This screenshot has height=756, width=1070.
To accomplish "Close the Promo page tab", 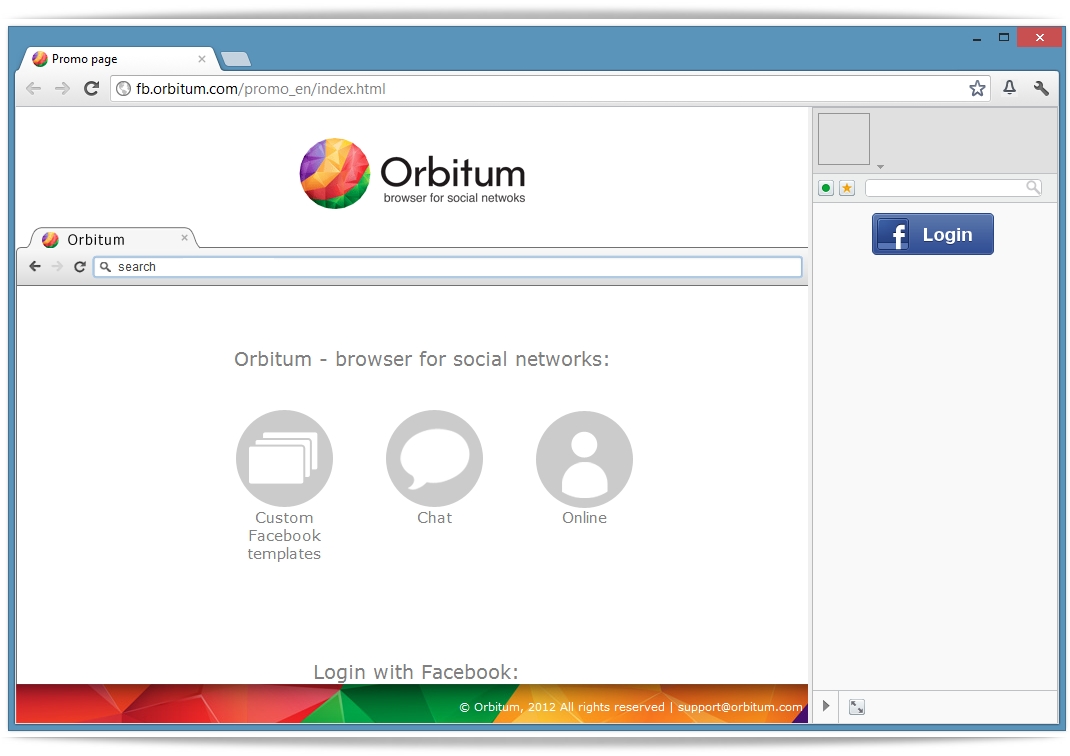I will pyautogui.click(x=202, y=59).
